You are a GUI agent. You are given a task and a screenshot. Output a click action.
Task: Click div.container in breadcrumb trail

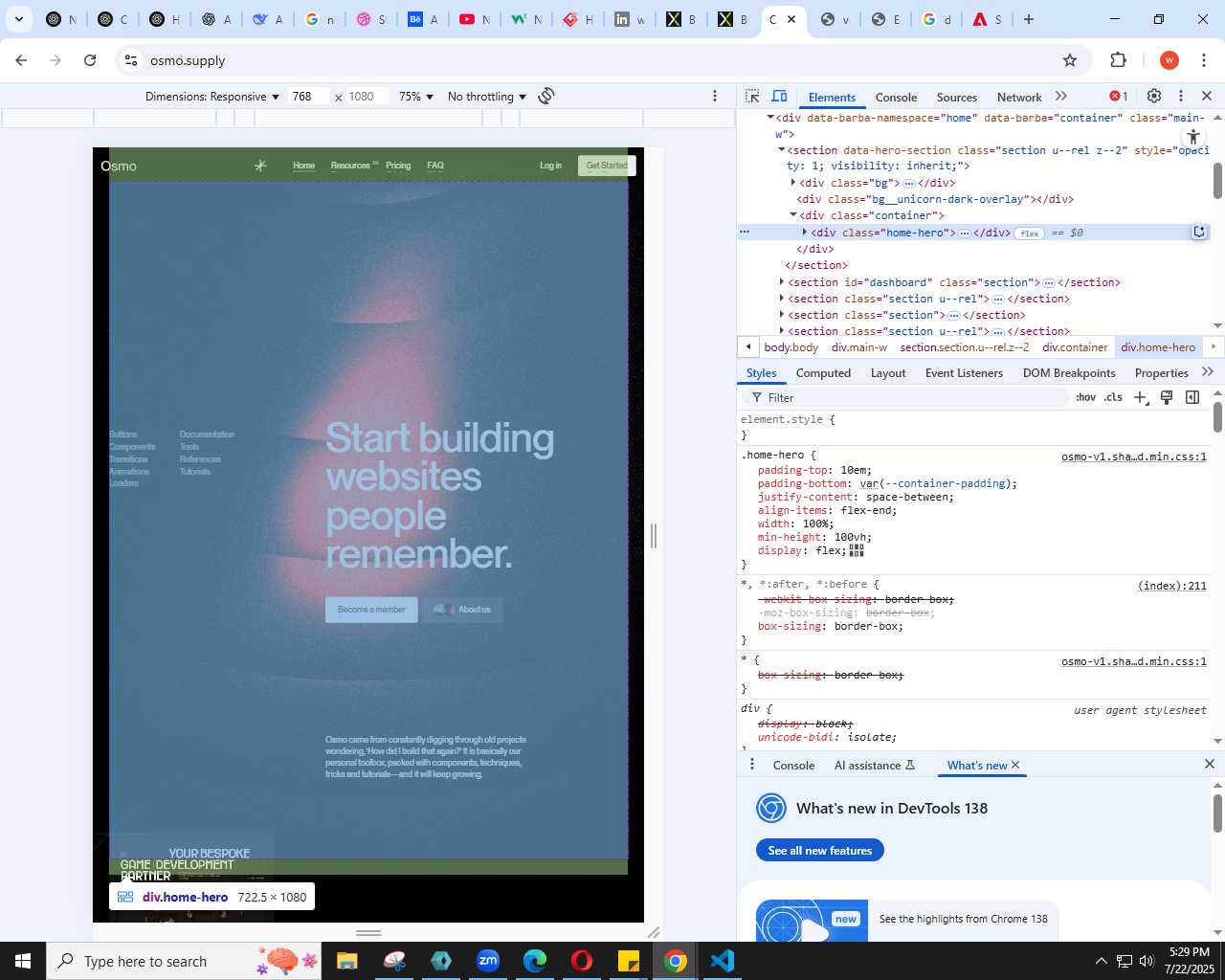(1075, 347)
